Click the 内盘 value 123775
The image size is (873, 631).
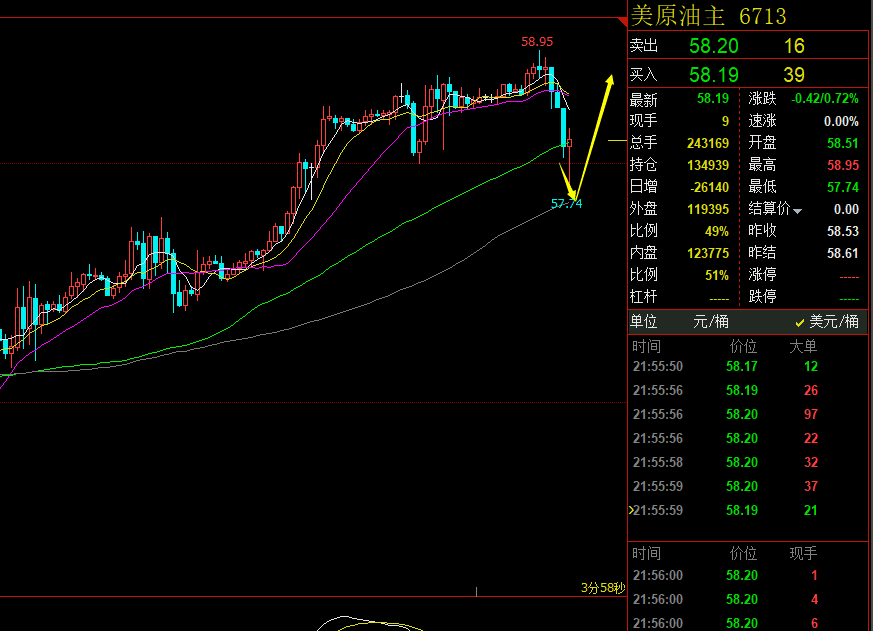click(x=708, y=253)
